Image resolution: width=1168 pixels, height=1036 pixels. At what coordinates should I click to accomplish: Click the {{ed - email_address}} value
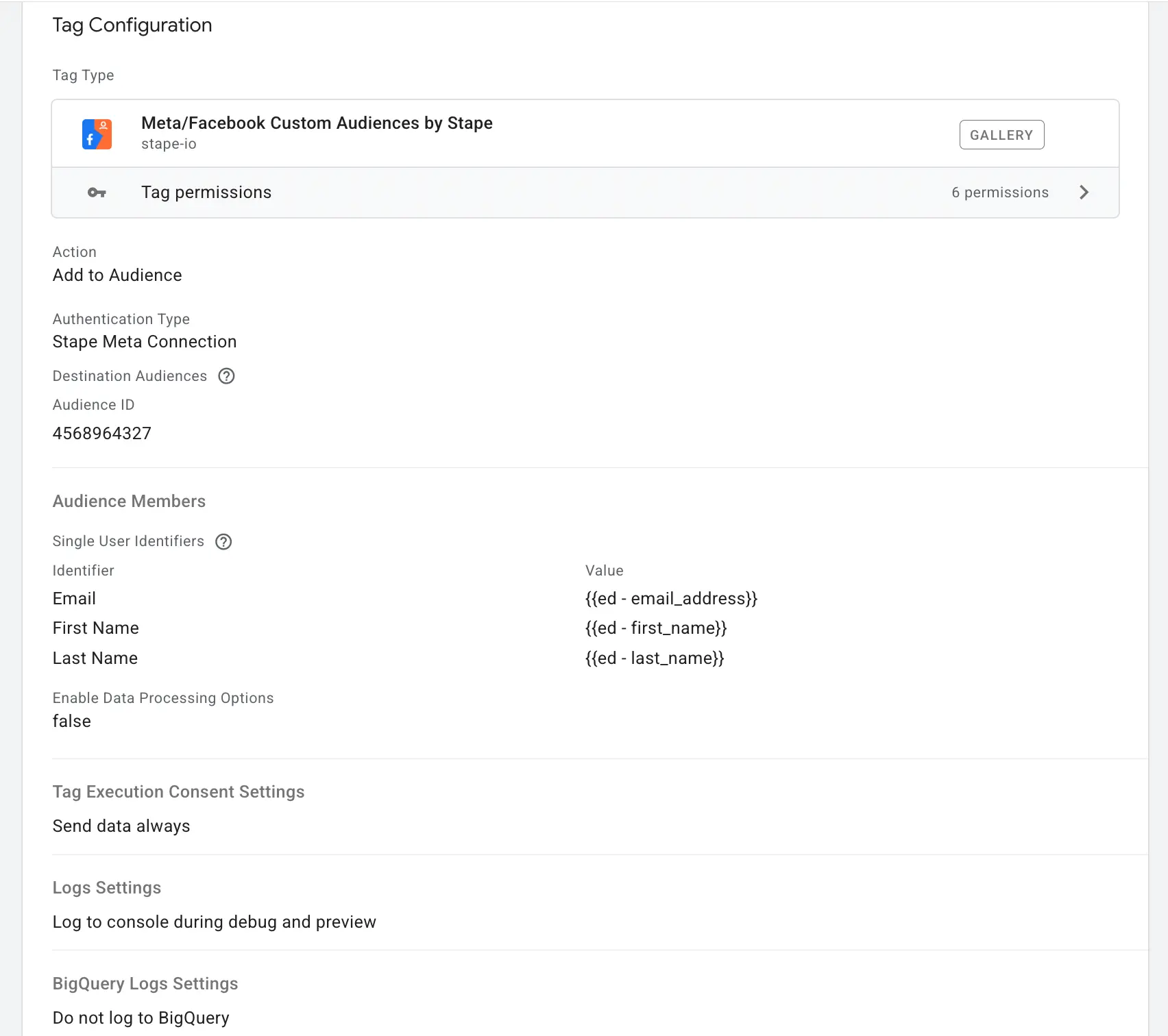tap(671, 598)
